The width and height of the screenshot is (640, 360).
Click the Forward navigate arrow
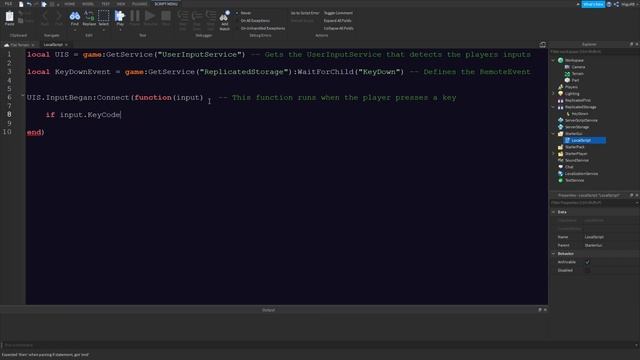tap(59, 16)
